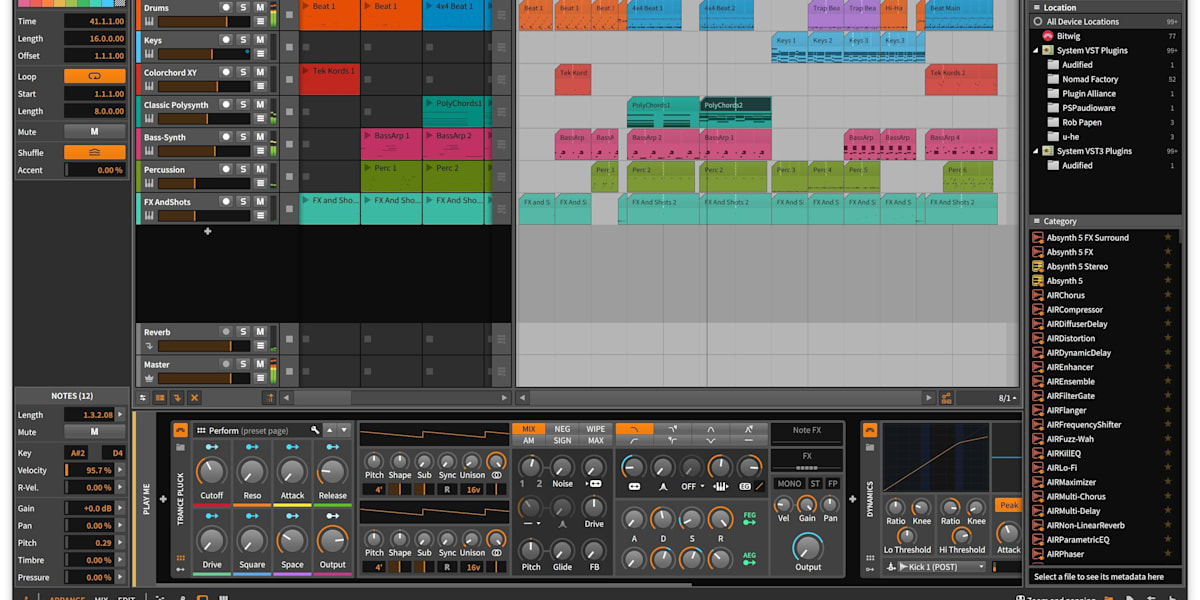The width and height of the screenshot is (1200, 600).
Task: Adjust the Drums track volume fader
Action: click(205, 21)
